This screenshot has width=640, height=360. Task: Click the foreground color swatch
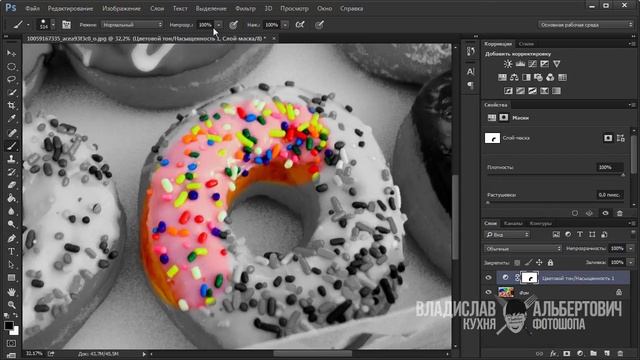9,325
